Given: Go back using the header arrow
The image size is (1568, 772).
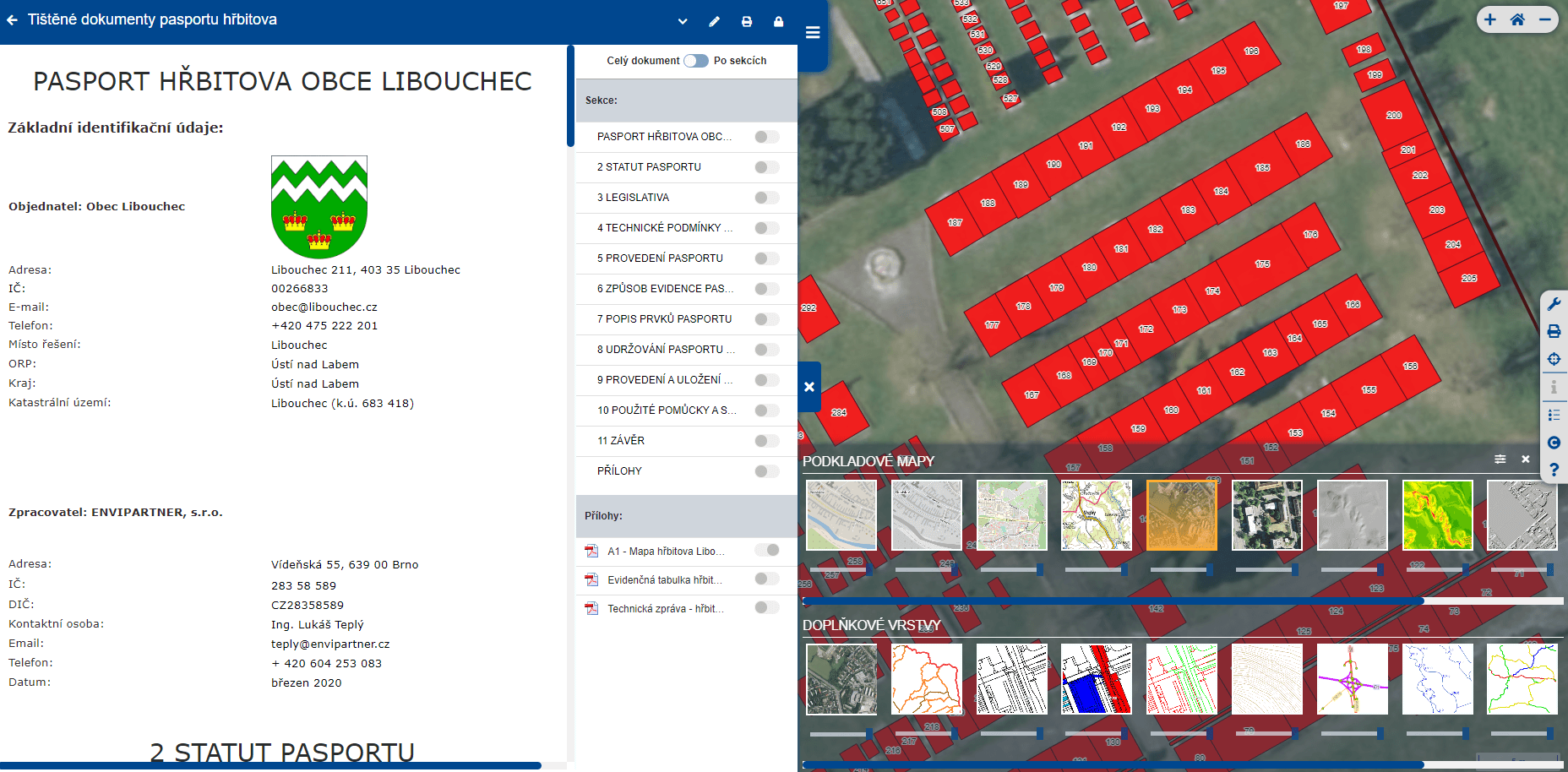Looking at the screenshot, I should click(12, 20).
